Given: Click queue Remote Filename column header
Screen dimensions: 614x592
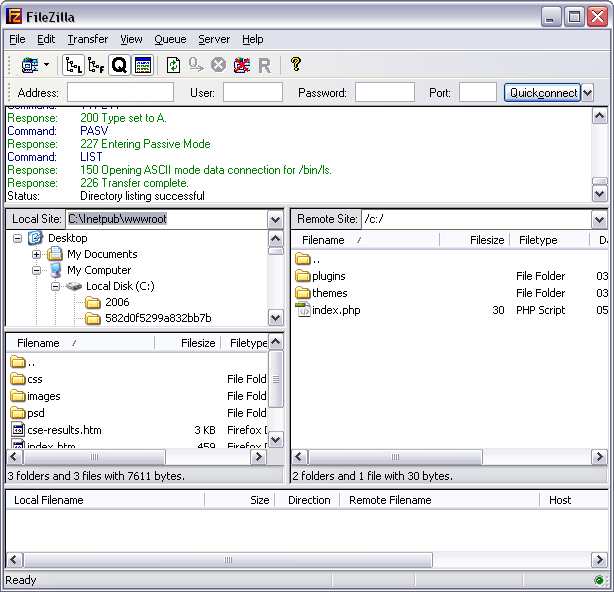Looking at the screenshot, I should tap(439, 500).
